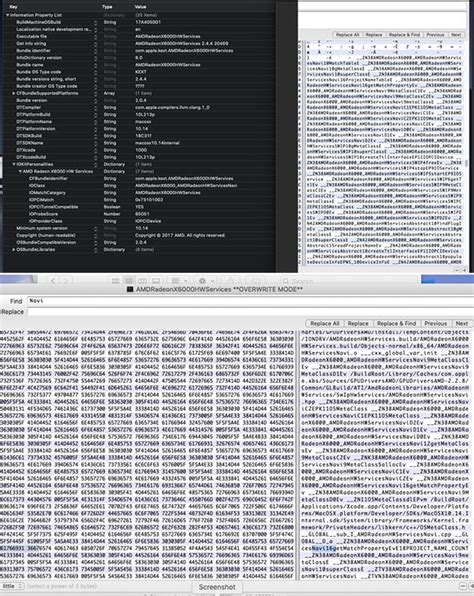This screenshot has height=596, width=474.
Task: Click the Copyright 2017 AMD value
Action: click(x=180, y=236)
